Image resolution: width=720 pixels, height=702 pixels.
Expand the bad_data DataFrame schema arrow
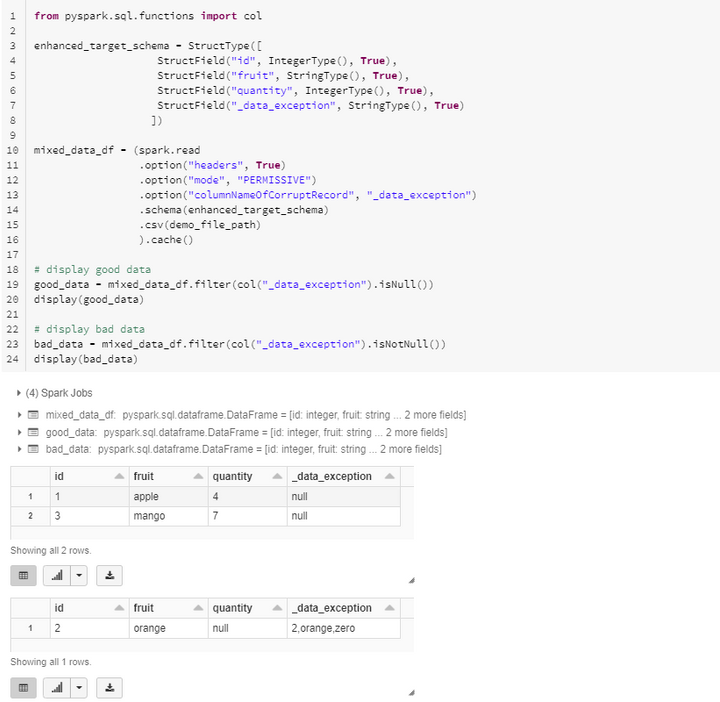click(x=19, y=449)
